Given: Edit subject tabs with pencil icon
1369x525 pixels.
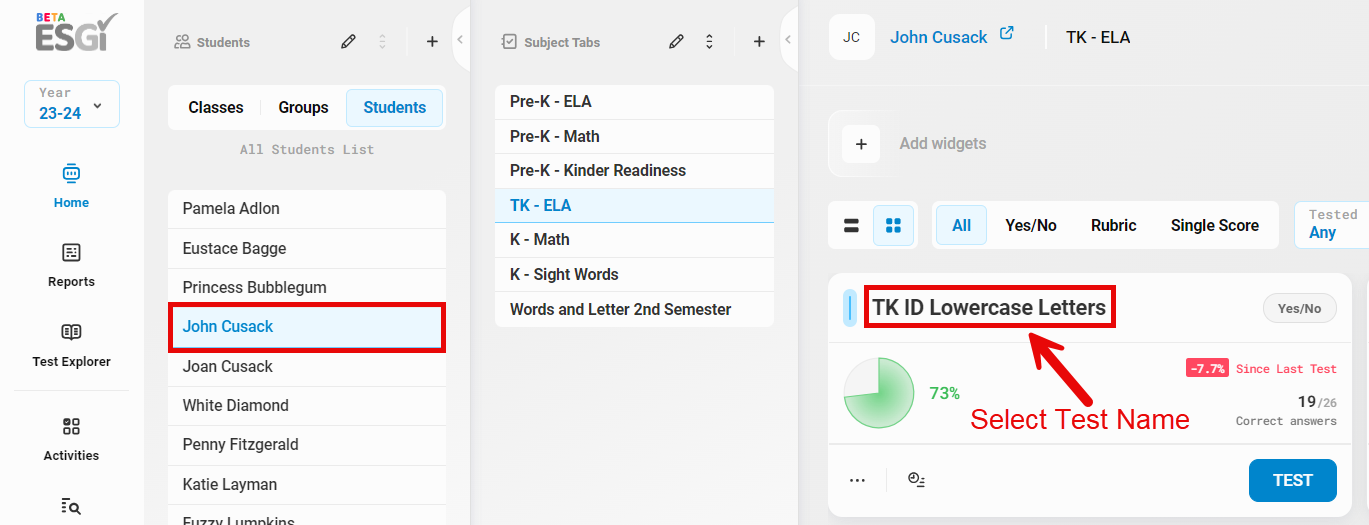Looking at the screenshot, I should click(x=676, y=42).
